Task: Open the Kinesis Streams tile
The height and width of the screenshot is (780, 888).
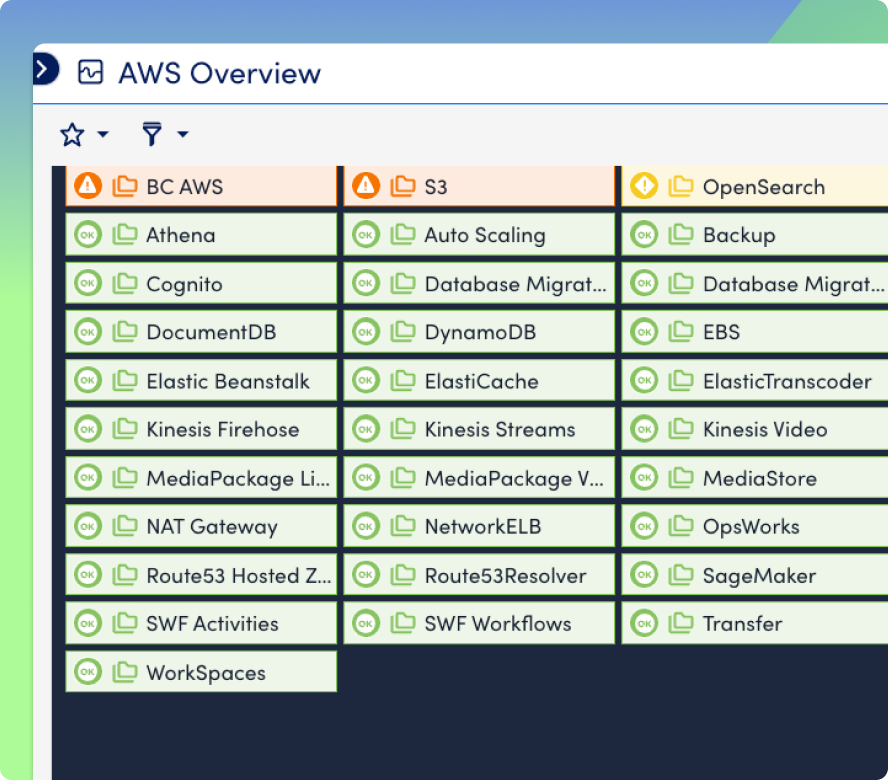Action: pyautogui.click(x=479, y=429)
